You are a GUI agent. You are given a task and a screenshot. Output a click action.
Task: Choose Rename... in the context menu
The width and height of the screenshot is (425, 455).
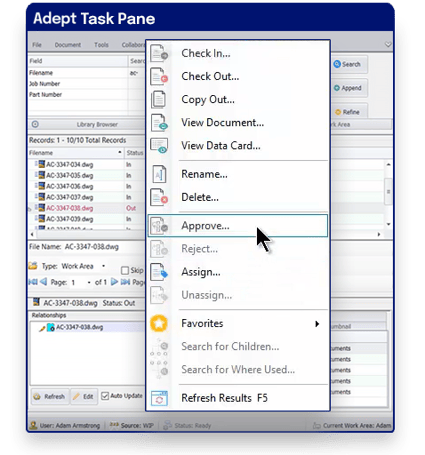click(x=238, y=174)
